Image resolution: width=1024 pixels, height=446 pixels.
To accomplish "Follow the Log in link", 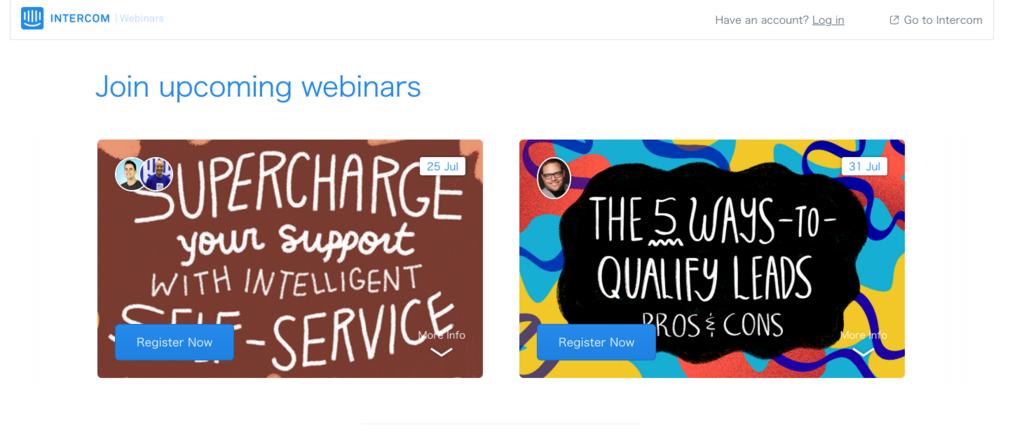I will coord(828,20).
